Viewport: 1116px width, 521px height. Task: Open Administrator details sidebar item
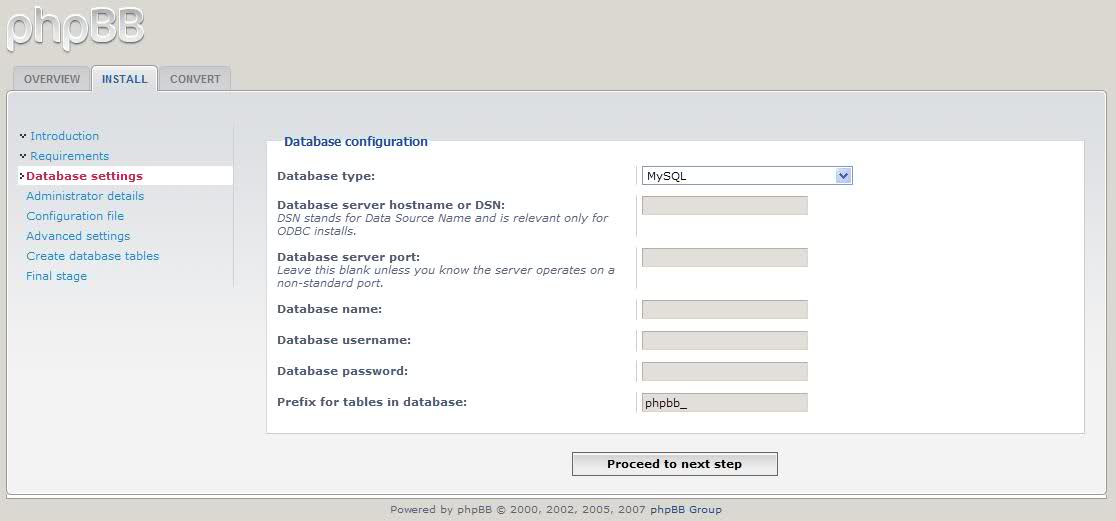pyautogui.click(x=85, y=196)
